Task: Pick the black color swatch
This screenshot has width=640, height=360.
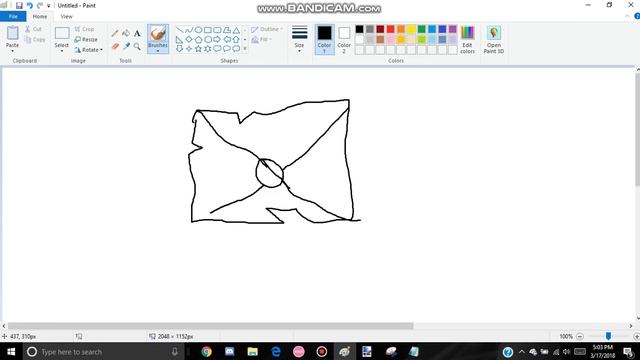Action: click(x=360, y=29)
